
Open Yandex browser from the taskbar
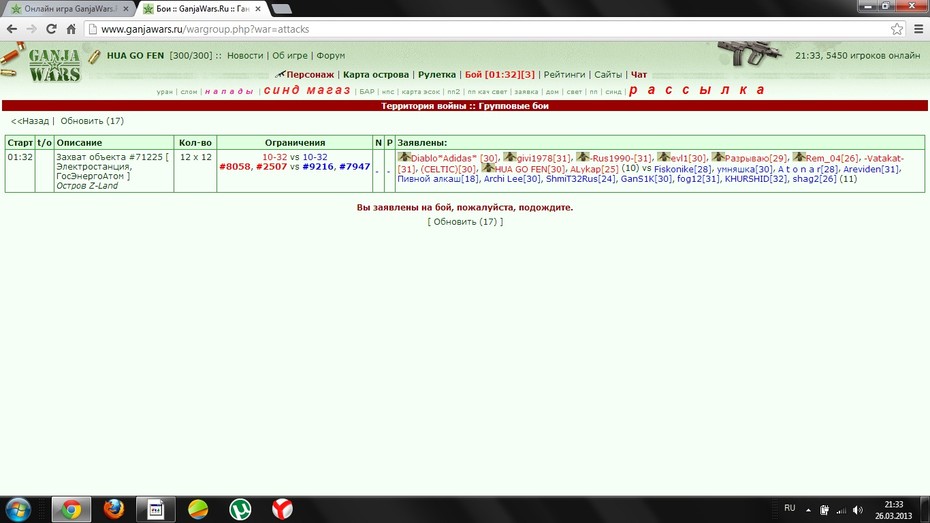coord(282,509)
